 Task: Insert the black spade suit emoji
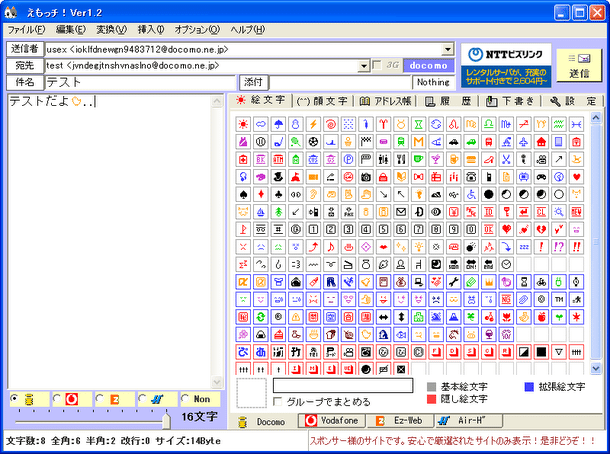243,195
